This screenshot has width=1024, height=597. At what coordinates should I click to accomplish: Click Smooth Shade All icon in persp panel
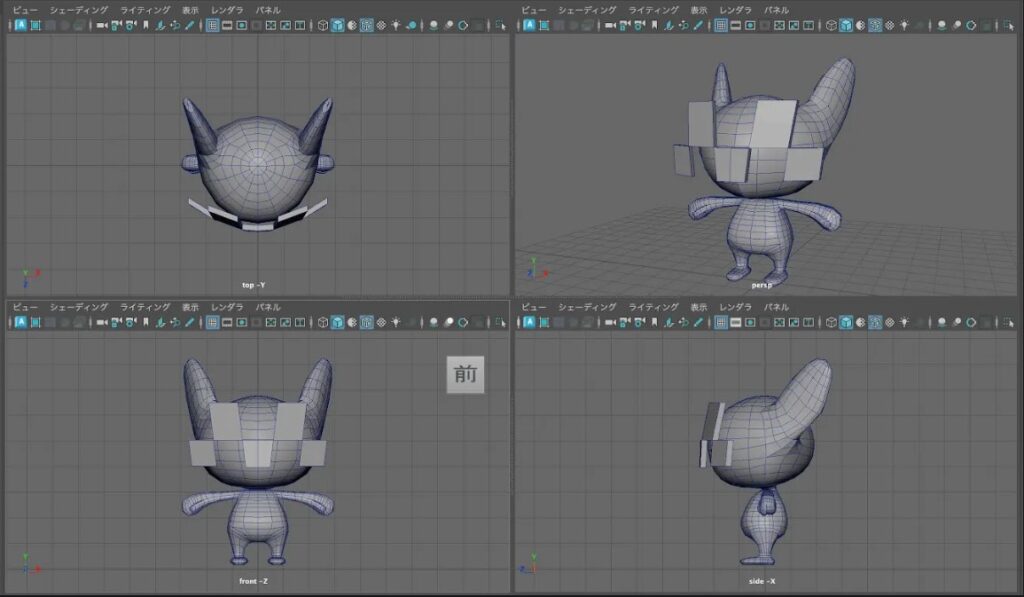[x=846, y=25]
